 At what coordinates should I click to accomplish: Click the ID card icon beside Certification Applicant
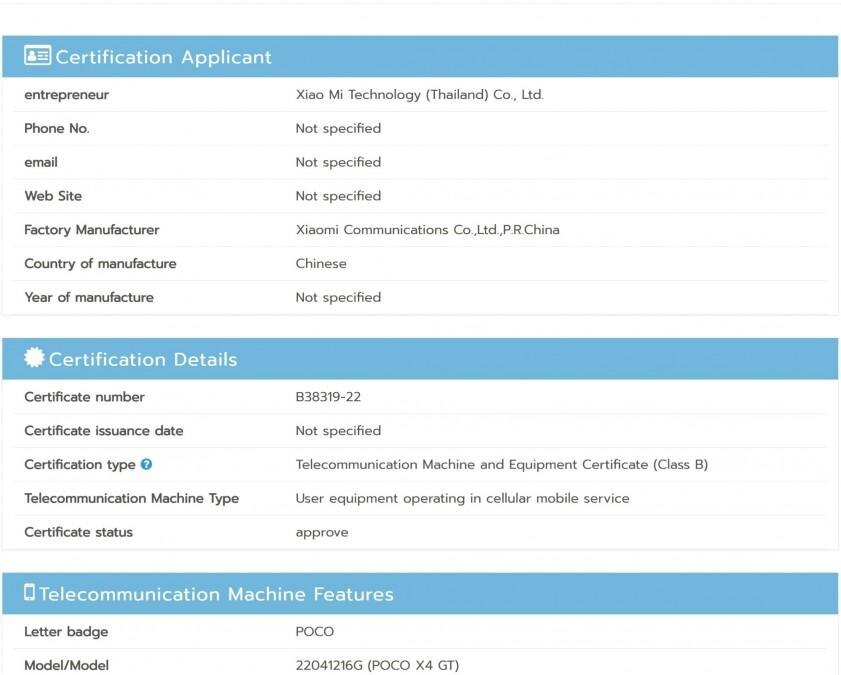pyautogui.click(x=37, y=56)
